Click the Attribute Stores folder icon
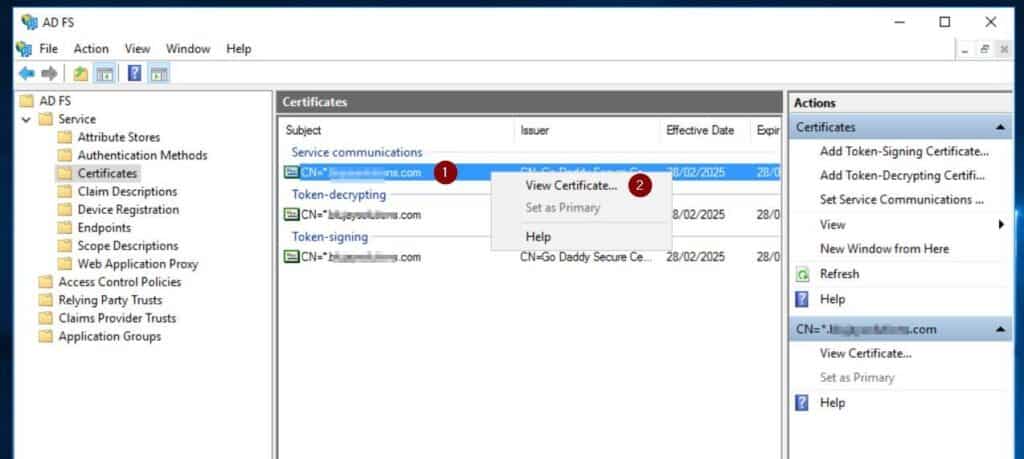The height and width of the screenshot is (459, 1024). point(65,137)
